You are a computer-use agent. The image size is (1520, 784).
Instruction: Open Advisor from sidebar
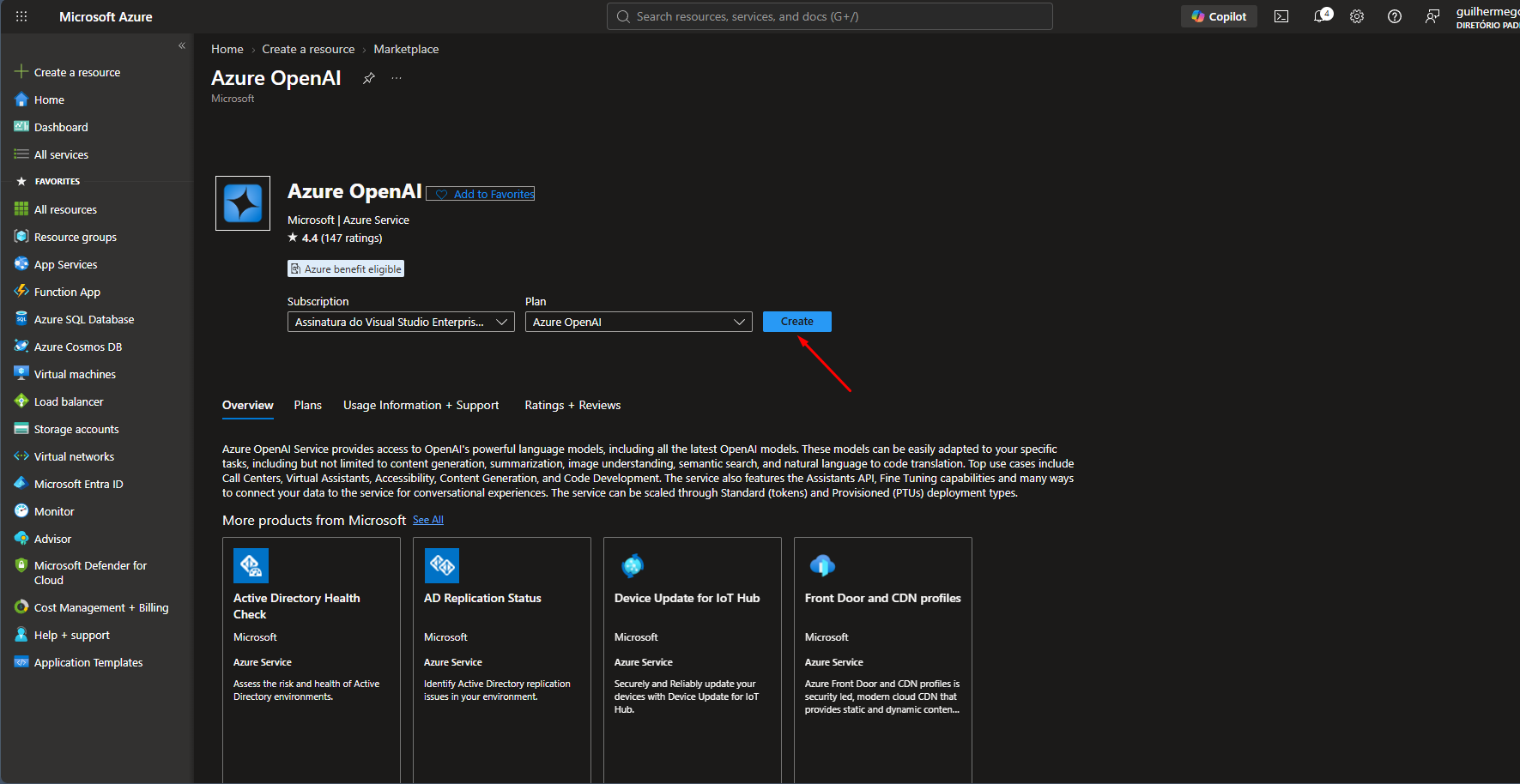click(52, 539)
